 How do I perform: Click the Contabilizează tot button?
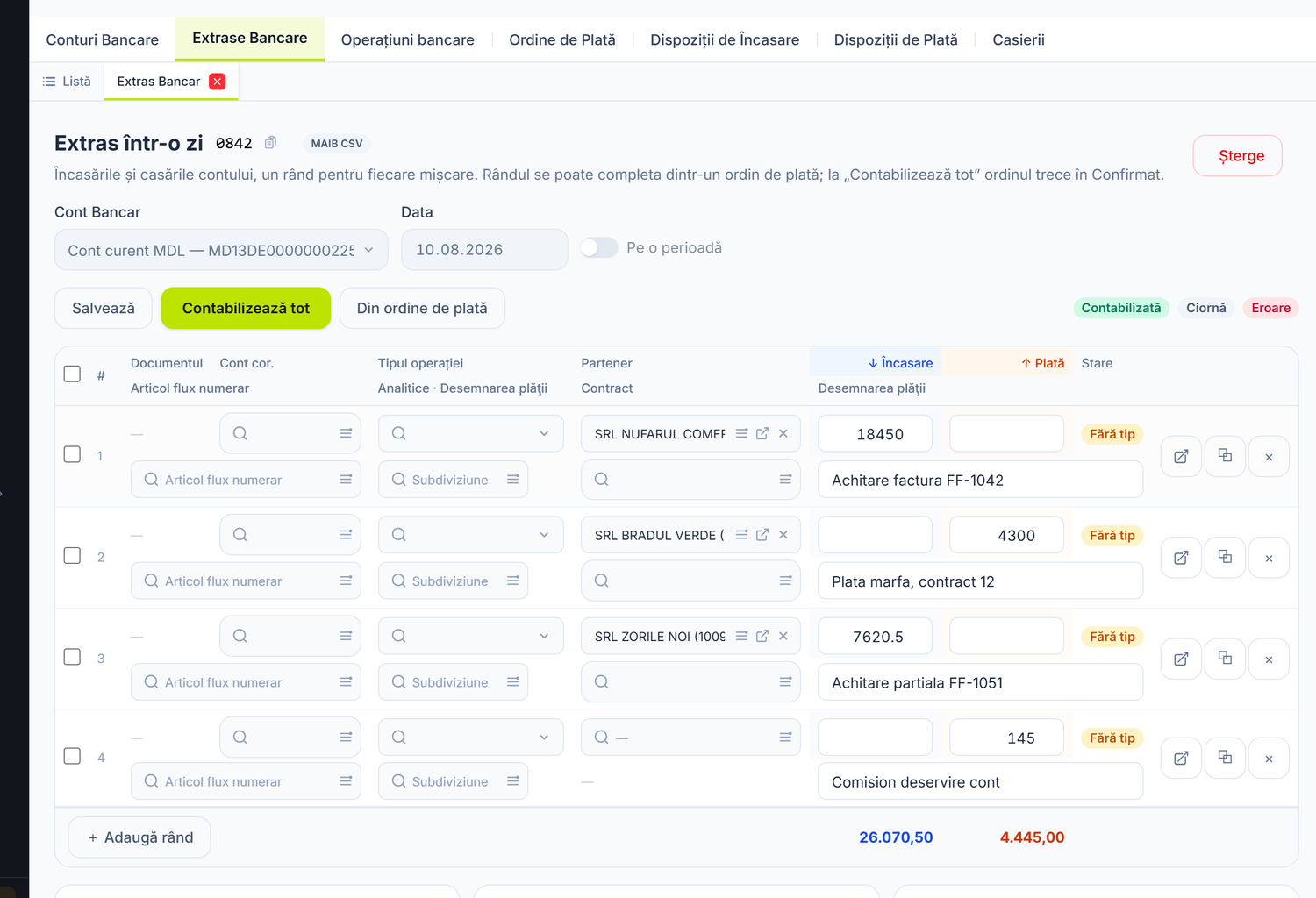pos(246,308)
